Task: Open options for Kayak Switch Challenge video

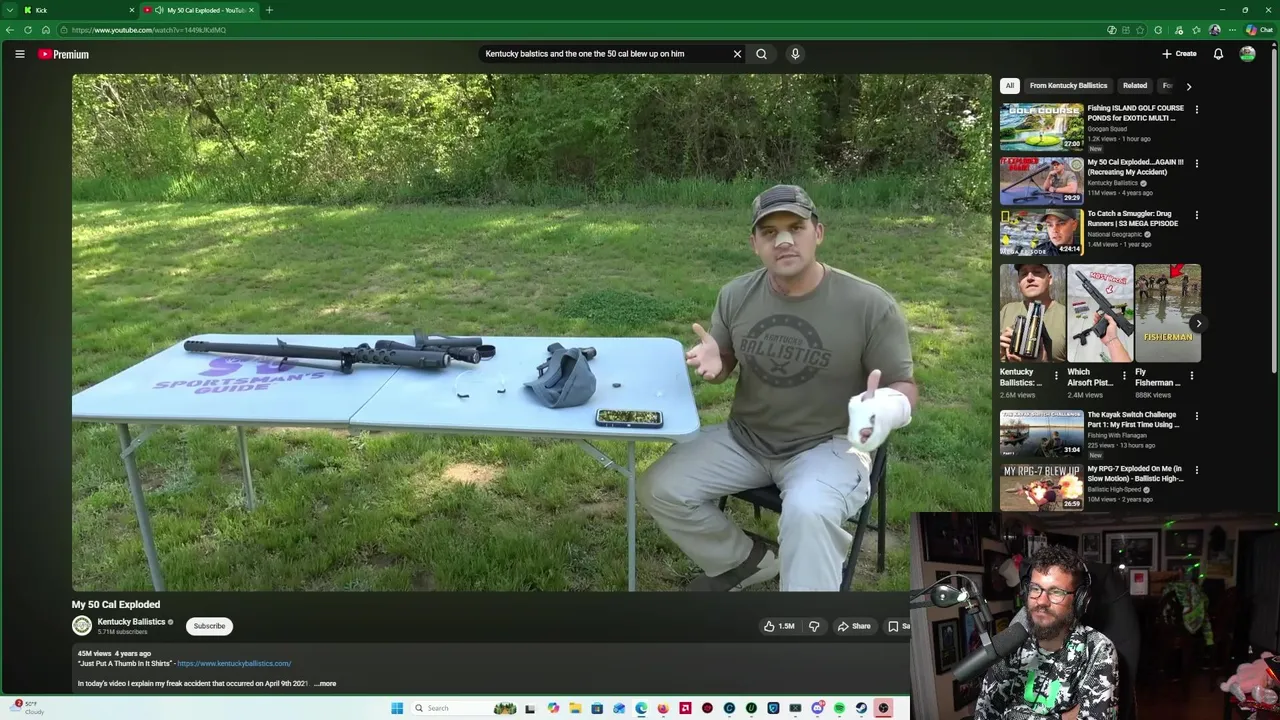Action: click(x=1196, y=416)
